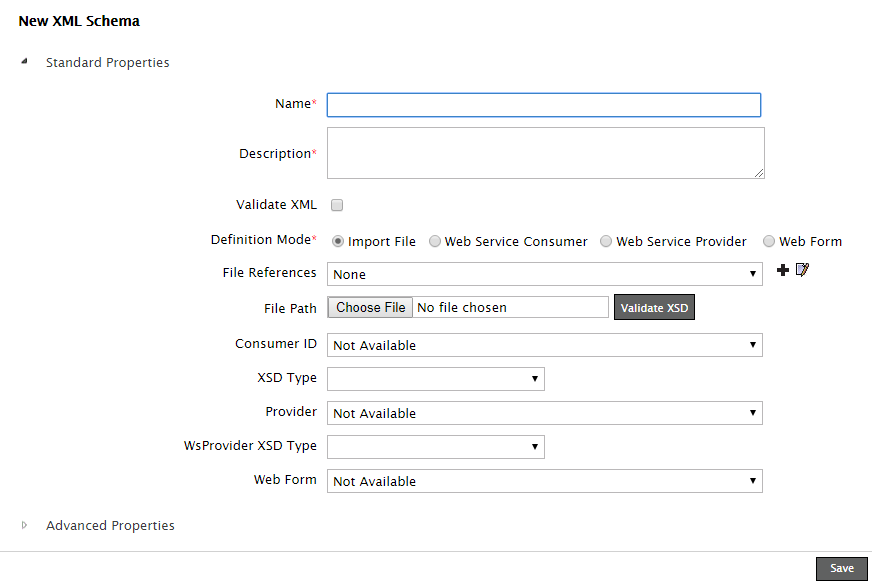Open the File References dropdown
The image size is (872, 583).
point(544,274)
